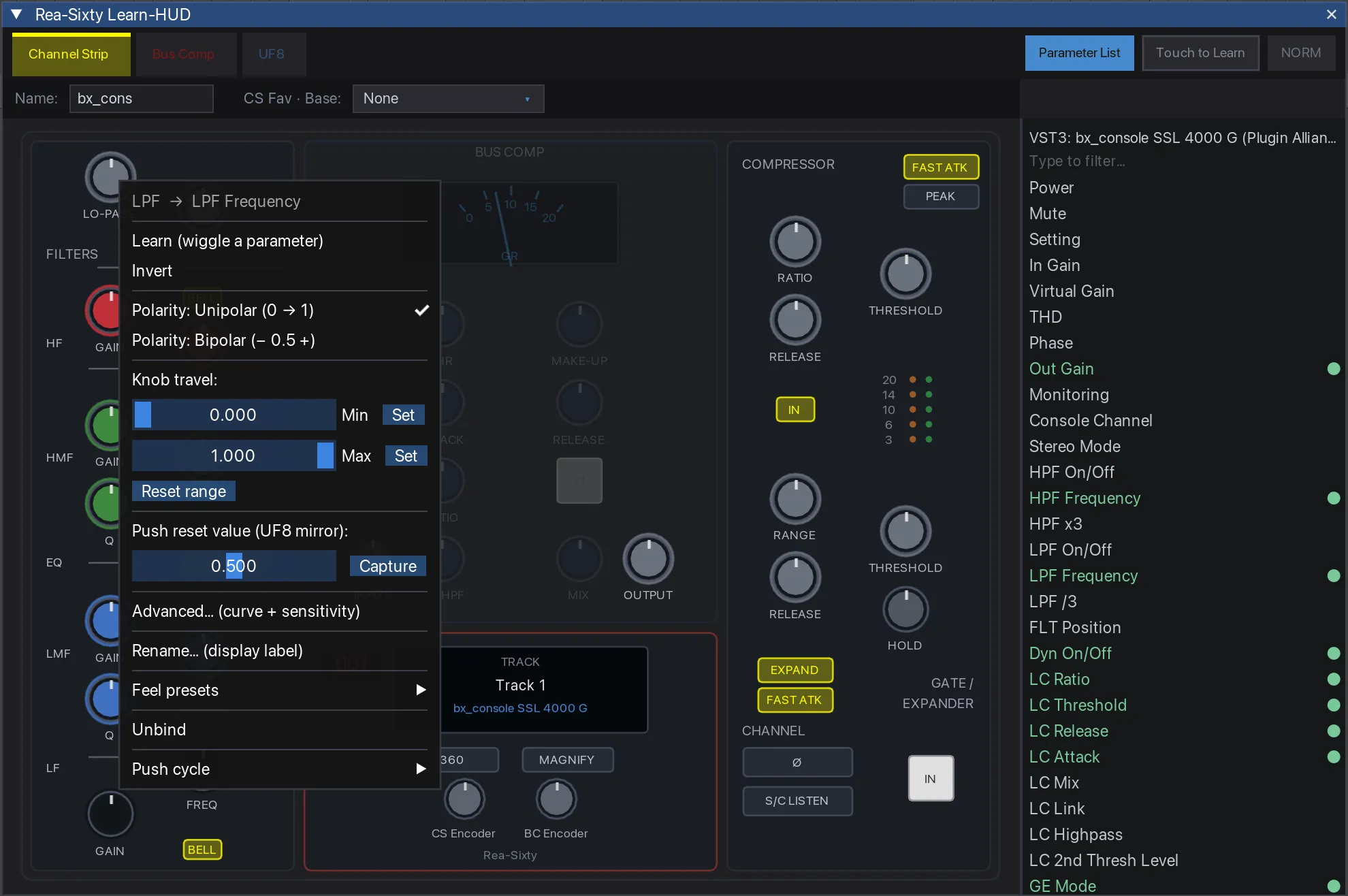Click the LF GAIN knob
Screen dimensions: 1348x896
110,814
